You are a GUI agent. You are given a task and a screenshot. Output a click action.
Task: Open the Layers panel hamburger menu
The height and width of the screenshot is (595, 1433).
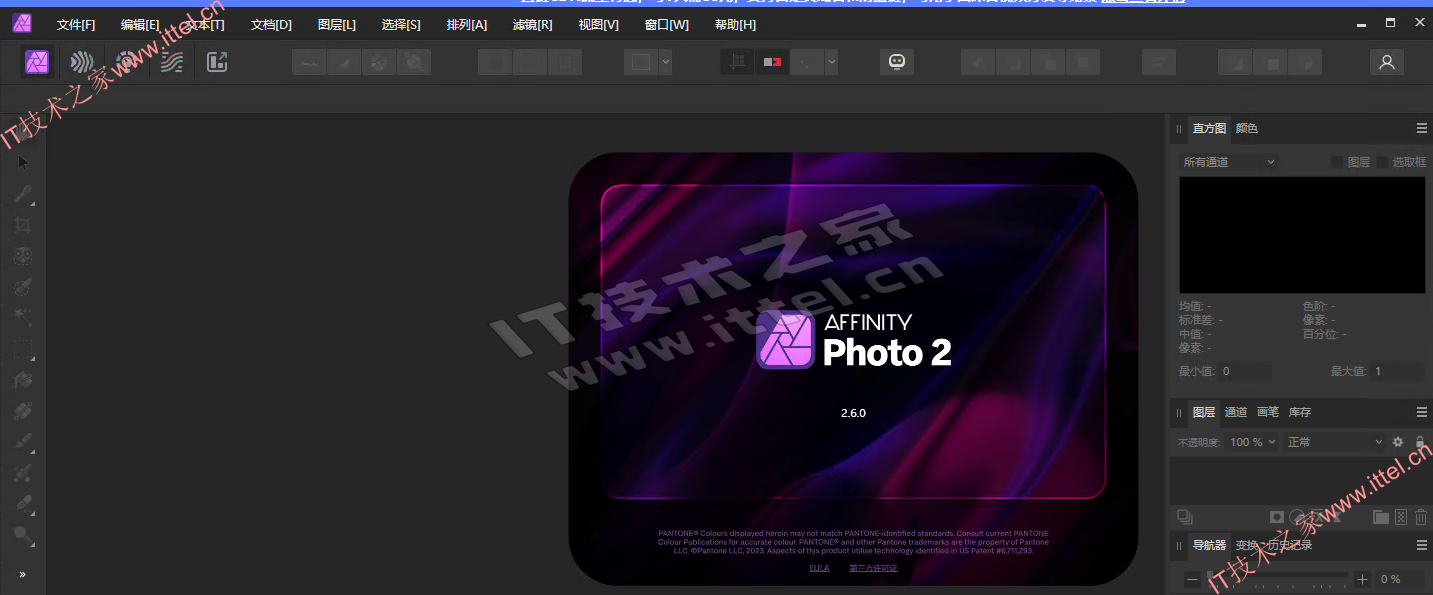coord(1421,412)
